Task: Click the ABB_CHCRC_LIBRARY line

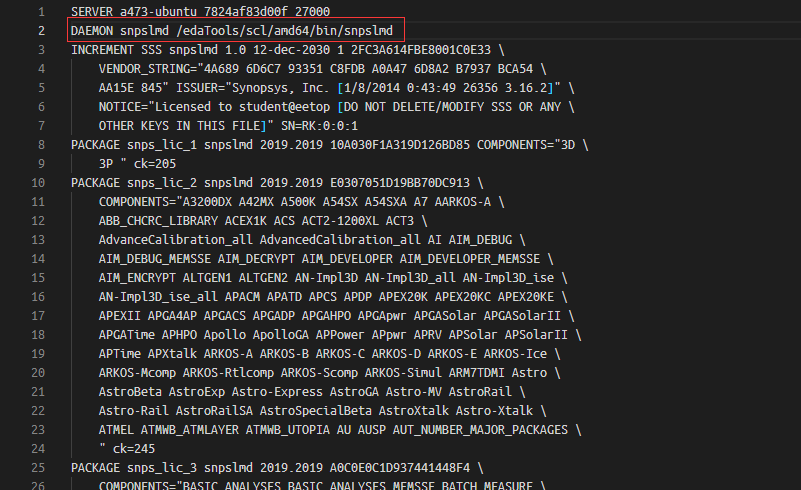Action: (263, 221)
